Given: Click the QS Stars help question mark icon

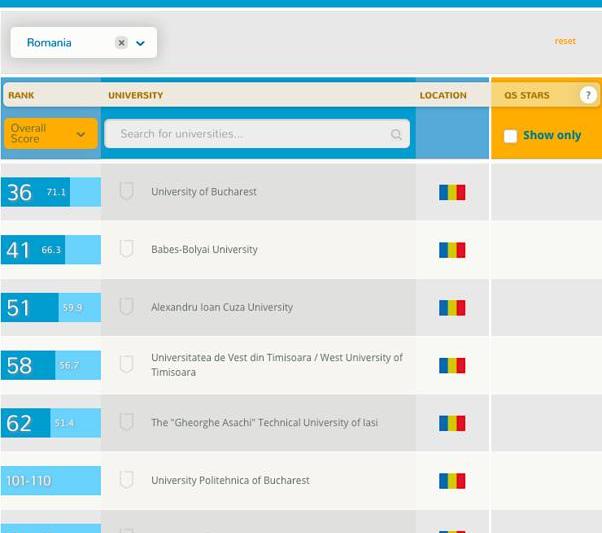Looking at the screenshot, I should click(587, 95).
